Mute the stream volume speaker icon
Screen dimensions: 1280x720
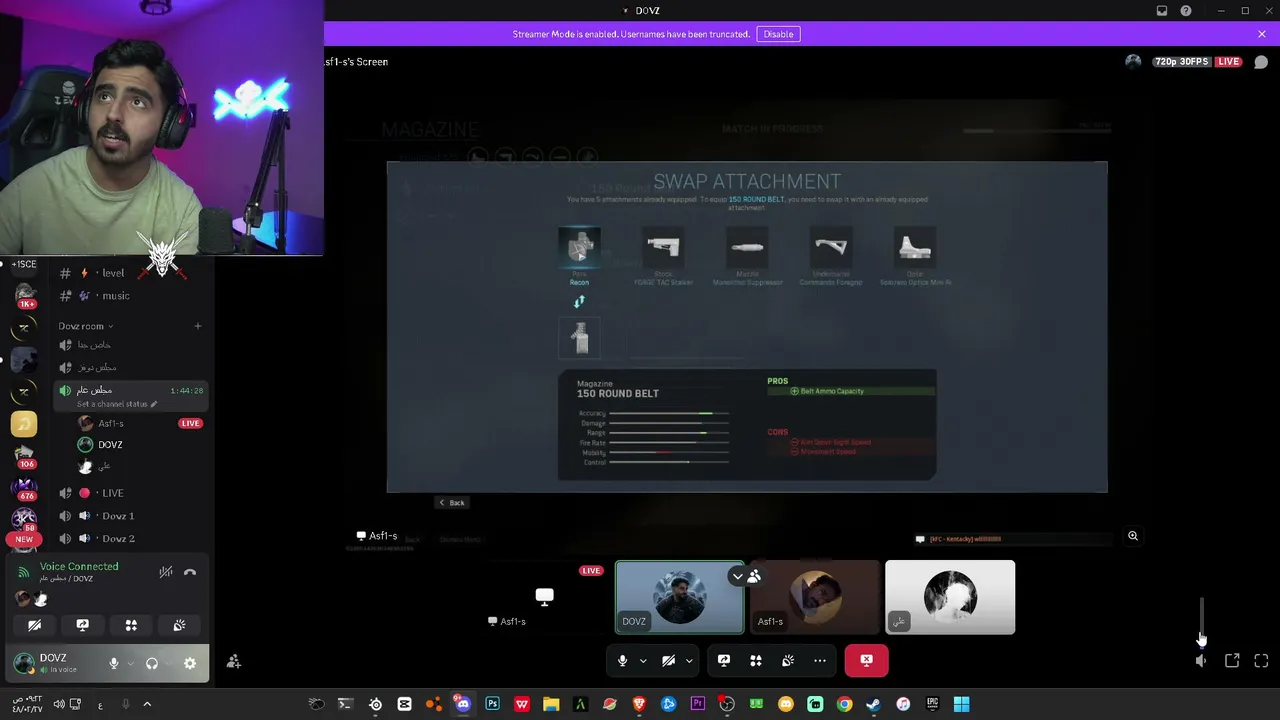click(1201, 661)
